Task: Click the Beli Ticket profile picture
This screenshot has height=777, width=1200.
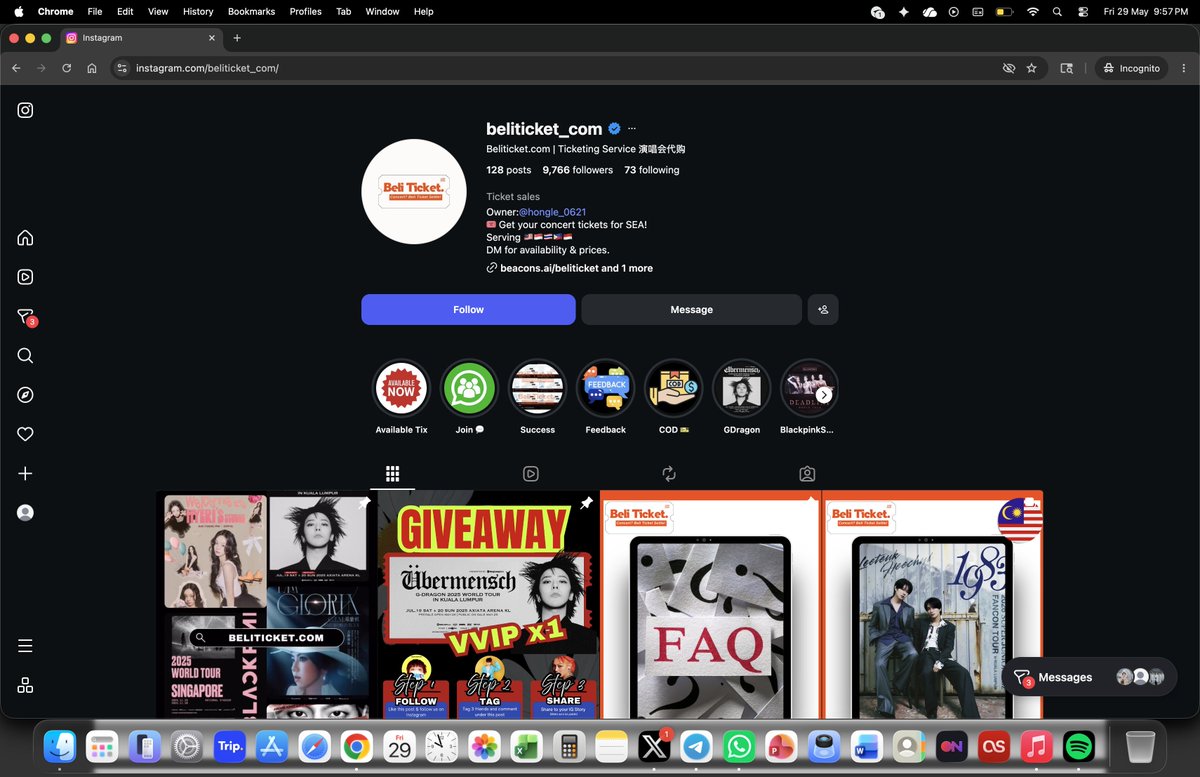Action: pos(414,192)
